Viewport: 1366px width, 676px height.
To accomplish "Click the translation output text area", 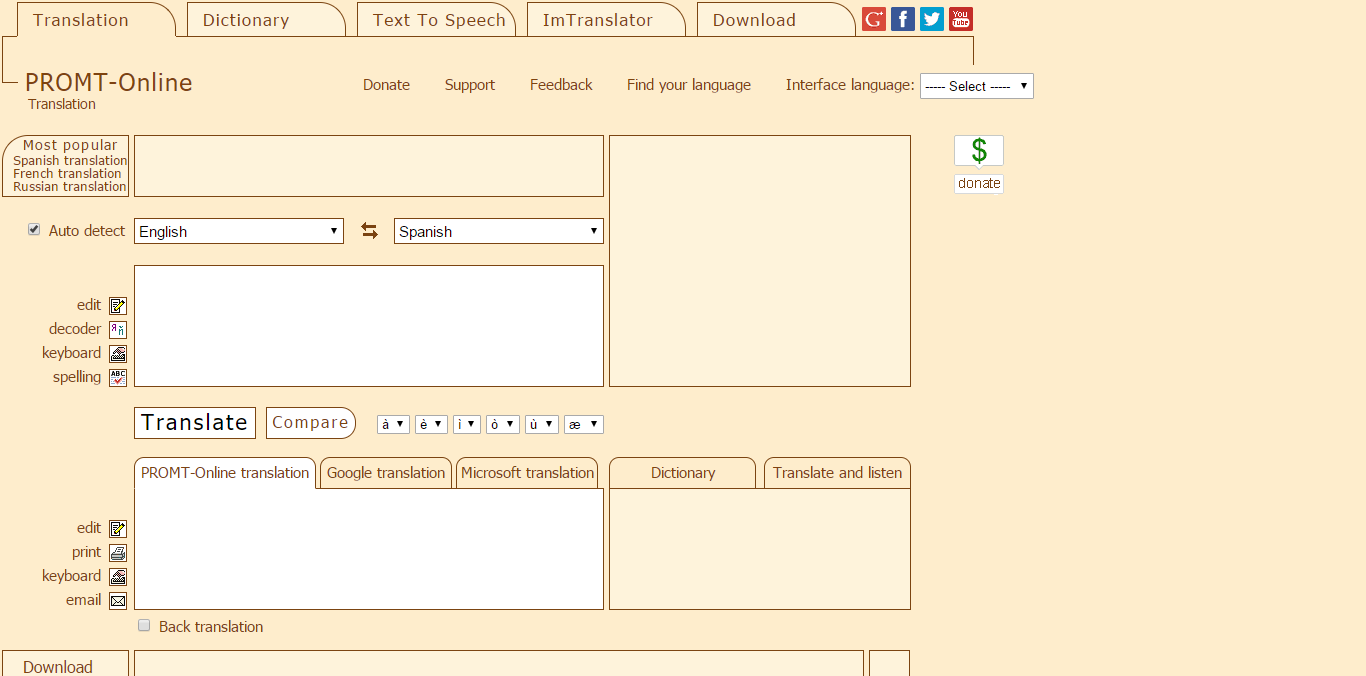I will point(369,549).
